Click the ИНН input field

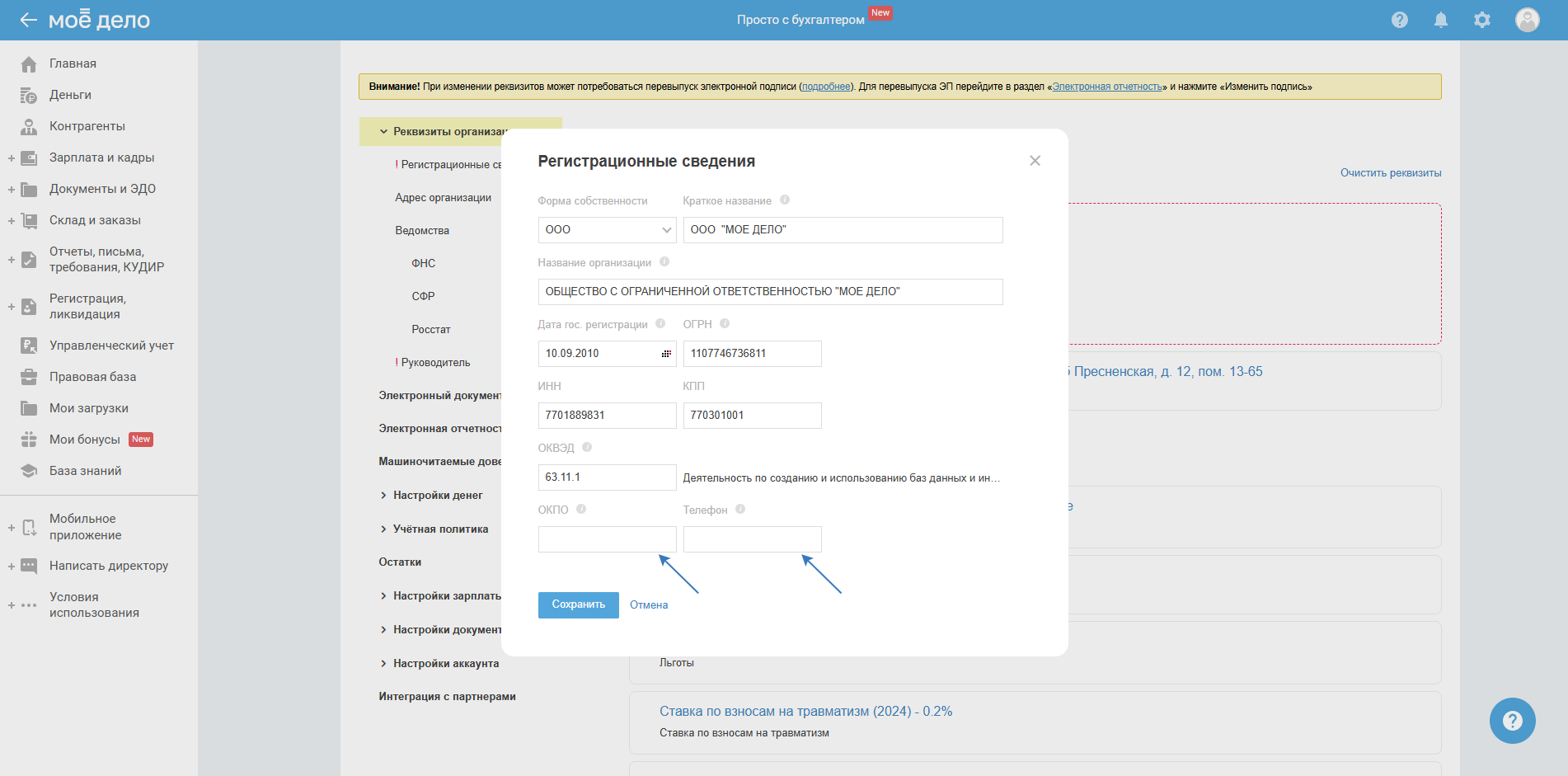pos(607,416)
